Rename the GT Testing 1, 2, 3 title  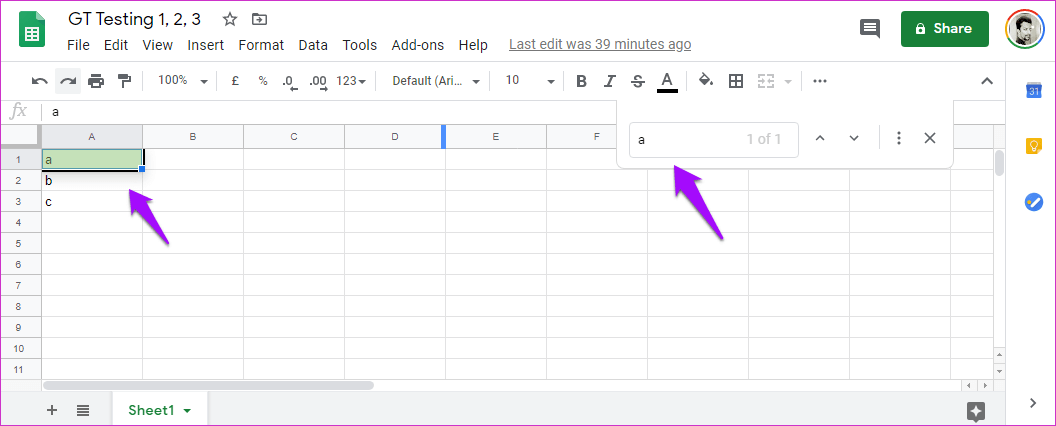(135, 19)
